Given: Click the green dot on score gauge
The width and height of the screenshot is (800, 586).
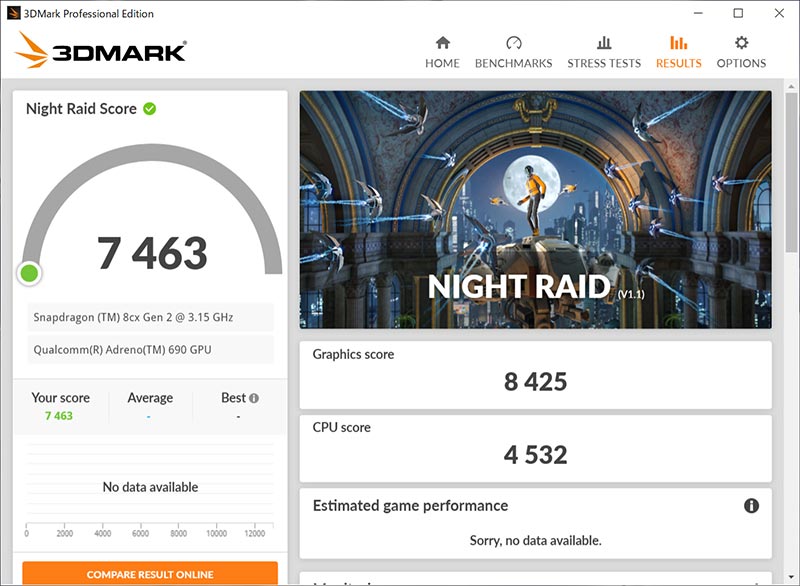Looking at the screenshot, I should point(29,272).
